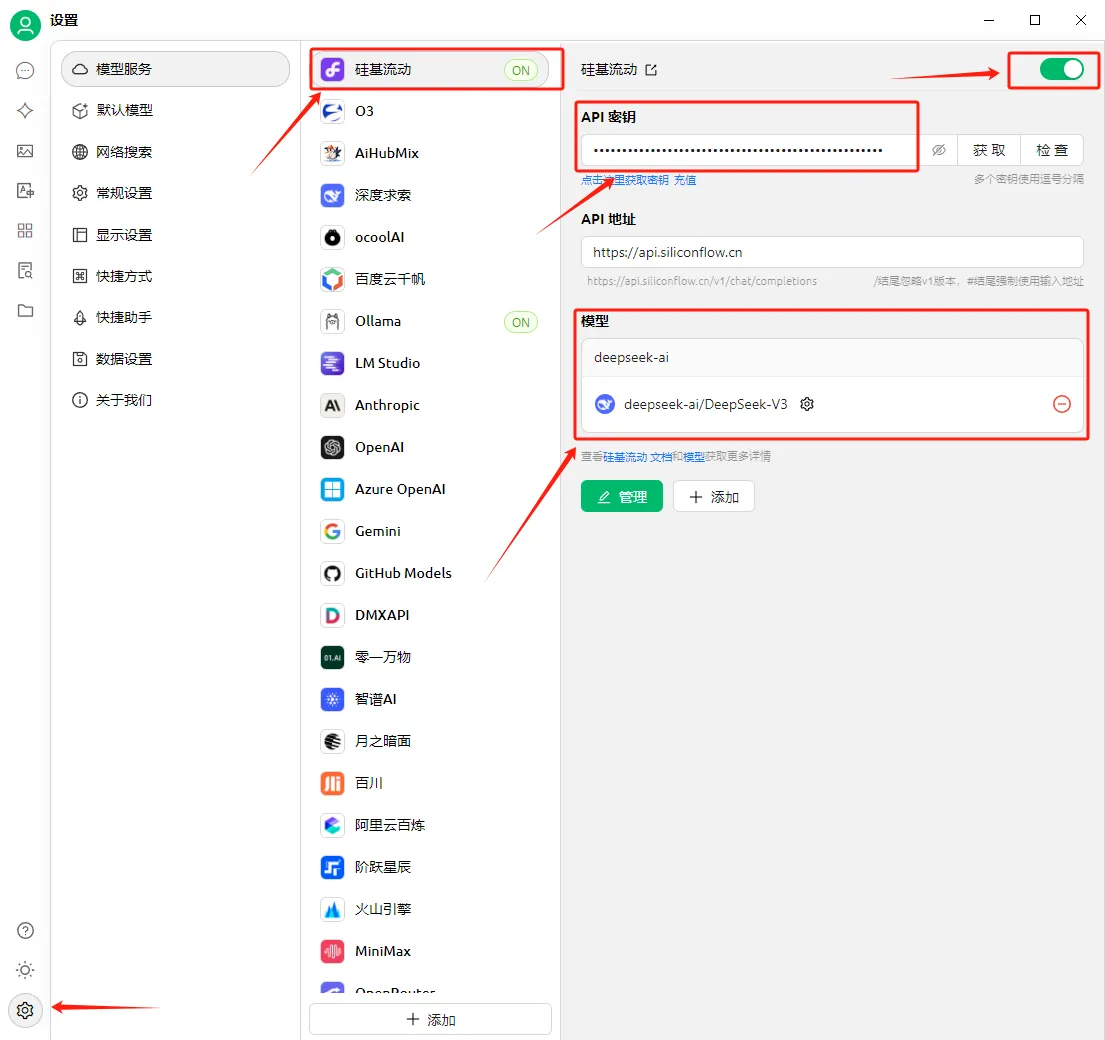Select the 零一万物 provider

click(431, 657)
